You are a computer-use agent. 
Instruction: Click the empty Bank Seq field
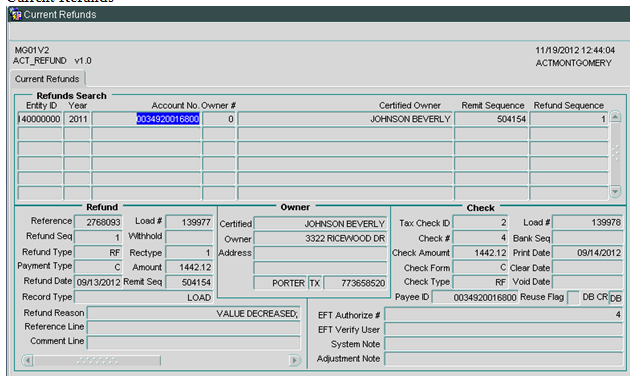coord(588,238)
